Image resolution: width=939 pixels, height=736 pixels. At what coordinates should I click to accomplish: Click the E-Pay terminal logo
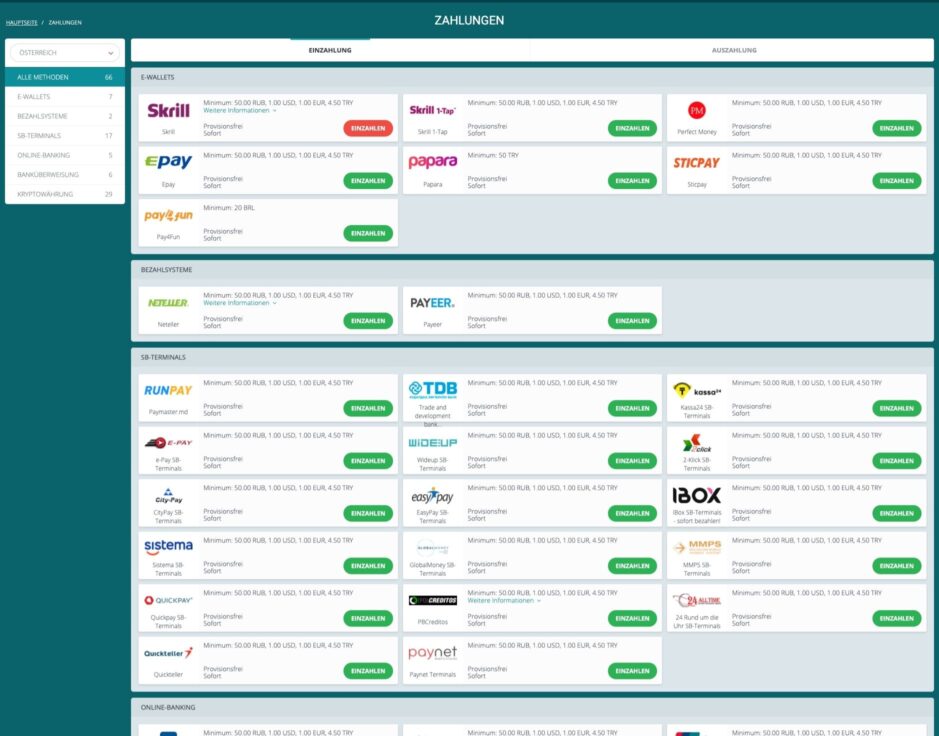point(168,443)
